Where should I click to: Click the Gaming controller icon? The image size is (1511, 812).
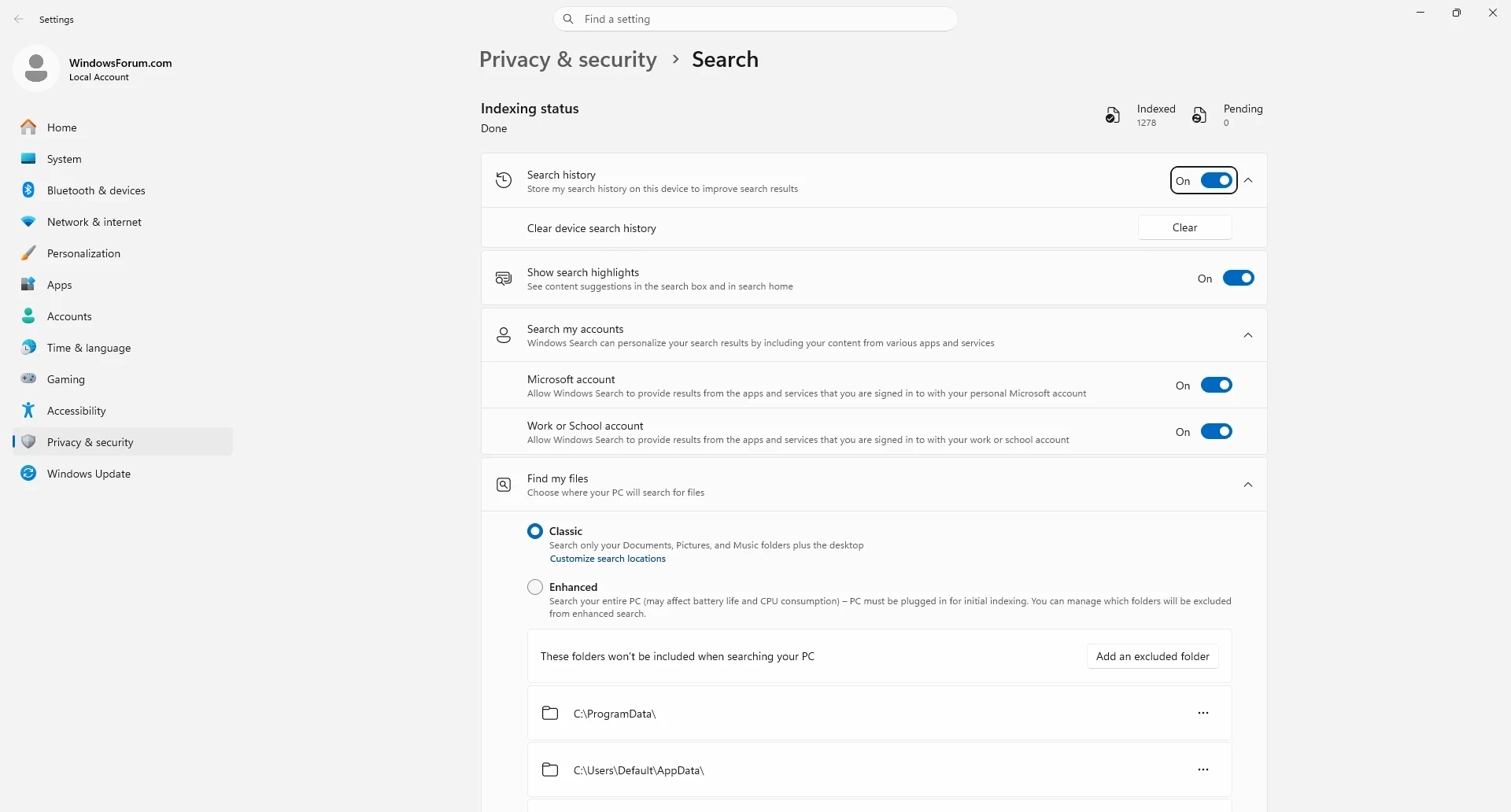point(28,378)
